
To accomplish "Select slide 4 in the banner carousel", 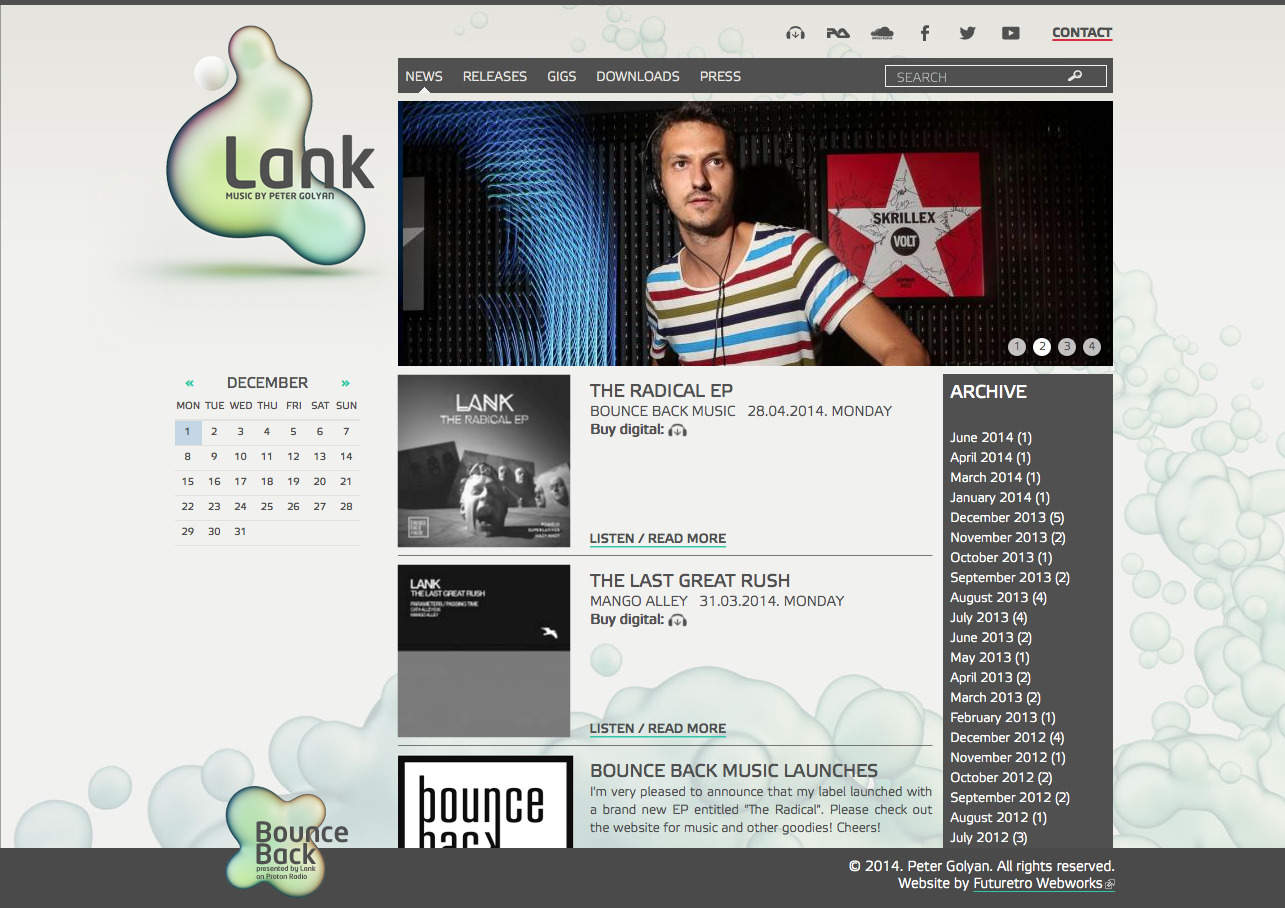I will point(1091,347).
